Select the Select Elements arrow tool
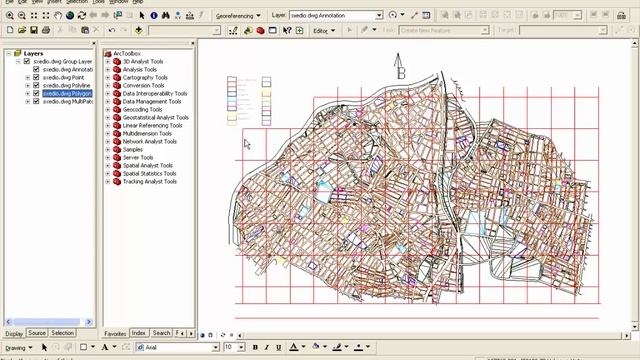The image size is (640, 360). (x=142, y=16)
